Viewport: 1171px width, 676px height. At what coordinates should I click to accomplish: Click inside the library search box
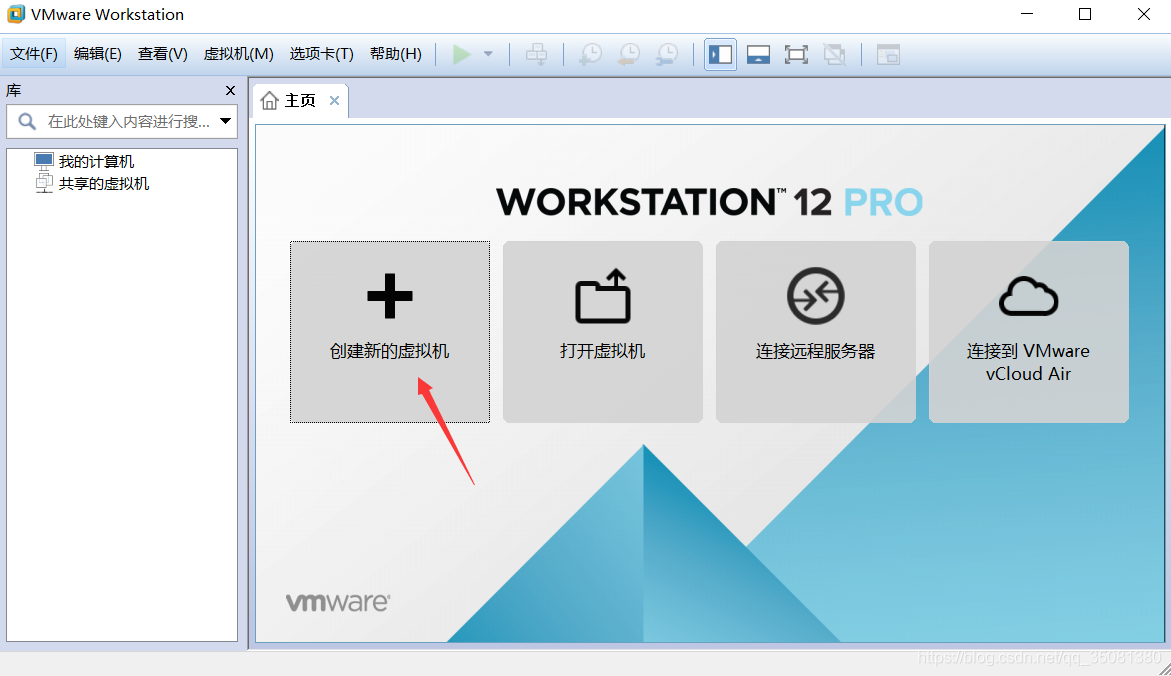click(120, 121)
